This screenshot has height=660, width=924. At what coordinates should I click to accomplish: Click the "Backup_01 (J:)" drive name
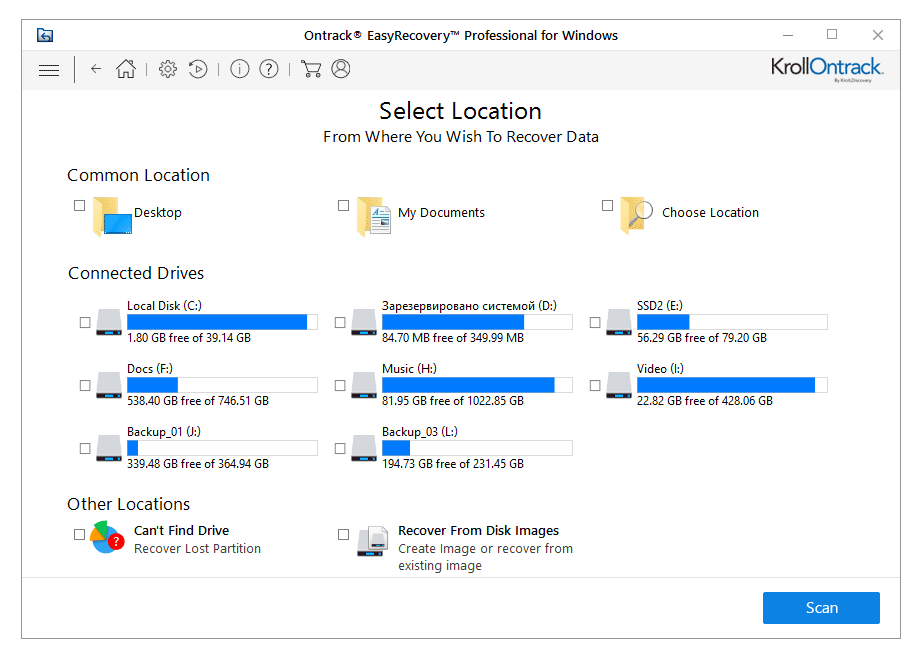[x=164, y=432]
